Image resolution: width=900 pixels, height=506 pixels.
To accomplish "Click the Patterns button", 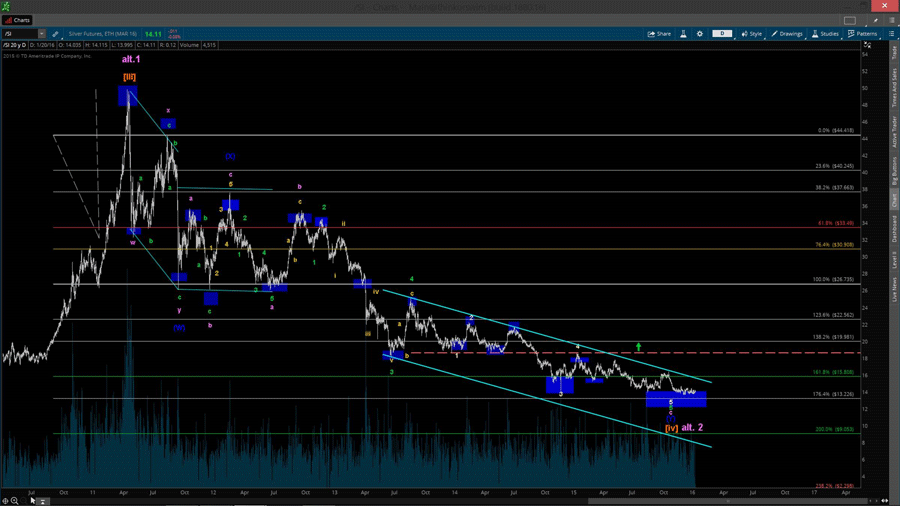I will [x=863, y=34].
